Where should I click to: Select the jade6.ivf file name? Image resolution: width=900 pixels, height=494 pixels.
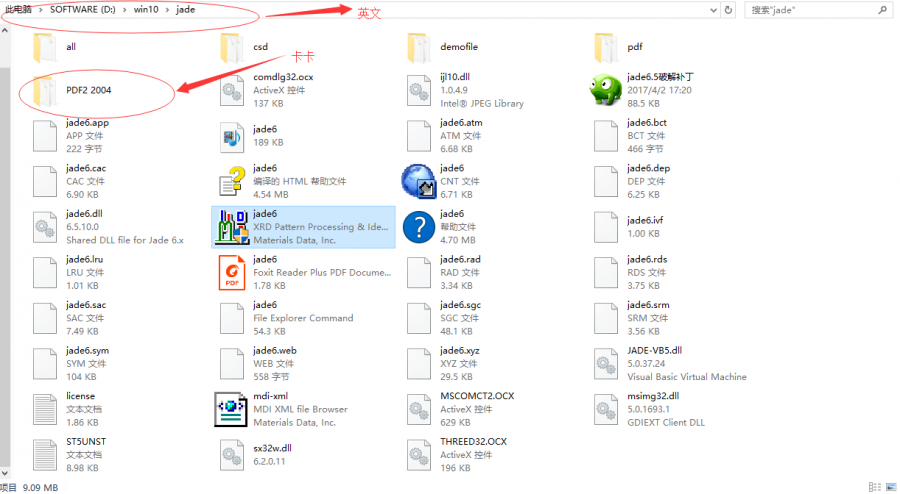pyautogui.click(x=645, y=220)
